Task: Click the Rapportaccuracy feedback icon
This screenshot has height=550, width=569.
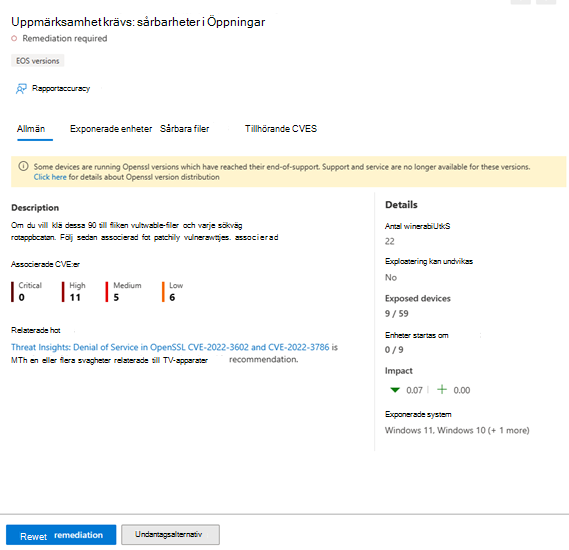Action: (x=21, y=89)
